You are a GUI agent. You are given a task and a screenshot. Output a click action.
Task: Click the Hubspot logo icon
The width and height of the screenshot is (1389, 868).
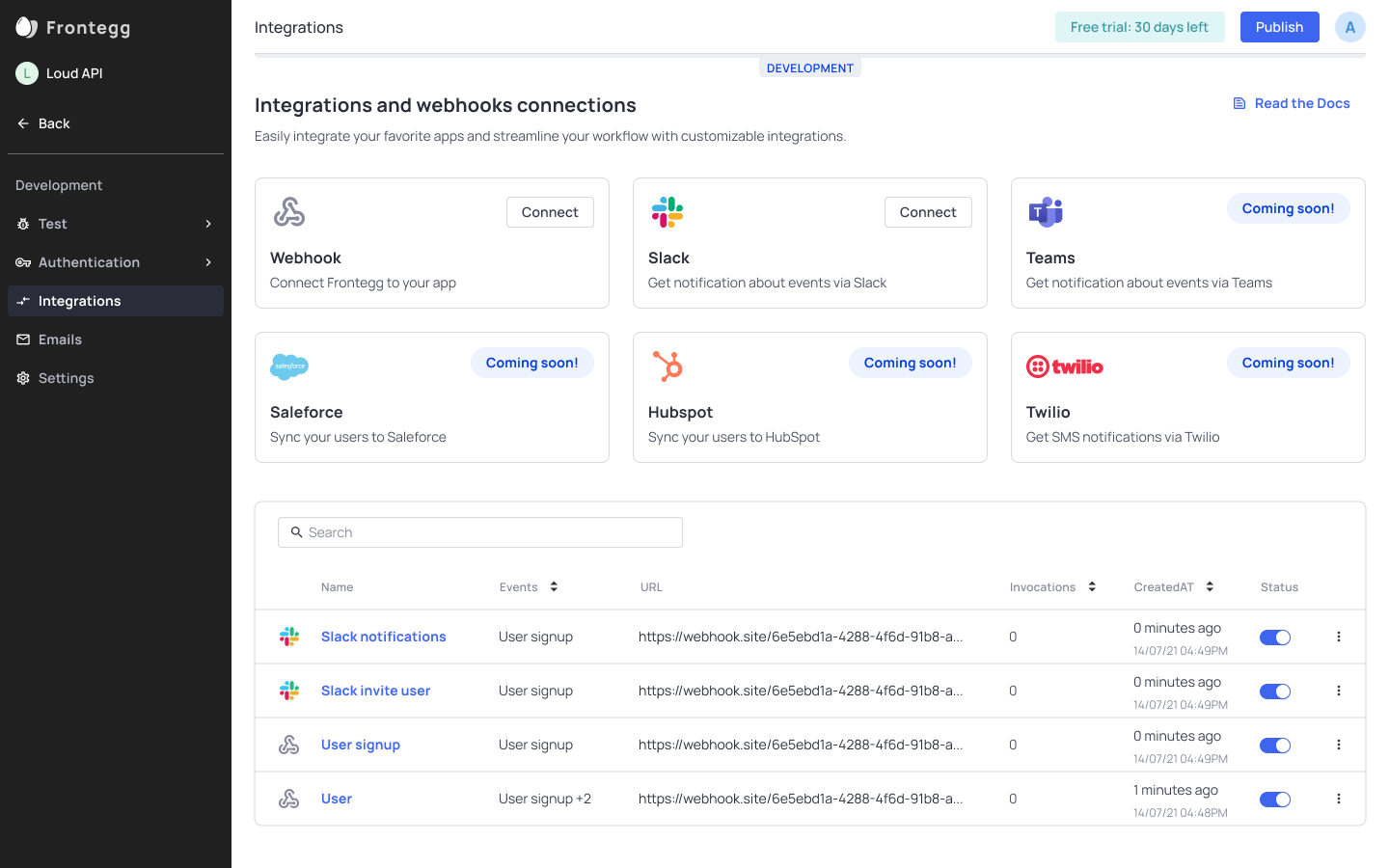click(x=667, y=366)
